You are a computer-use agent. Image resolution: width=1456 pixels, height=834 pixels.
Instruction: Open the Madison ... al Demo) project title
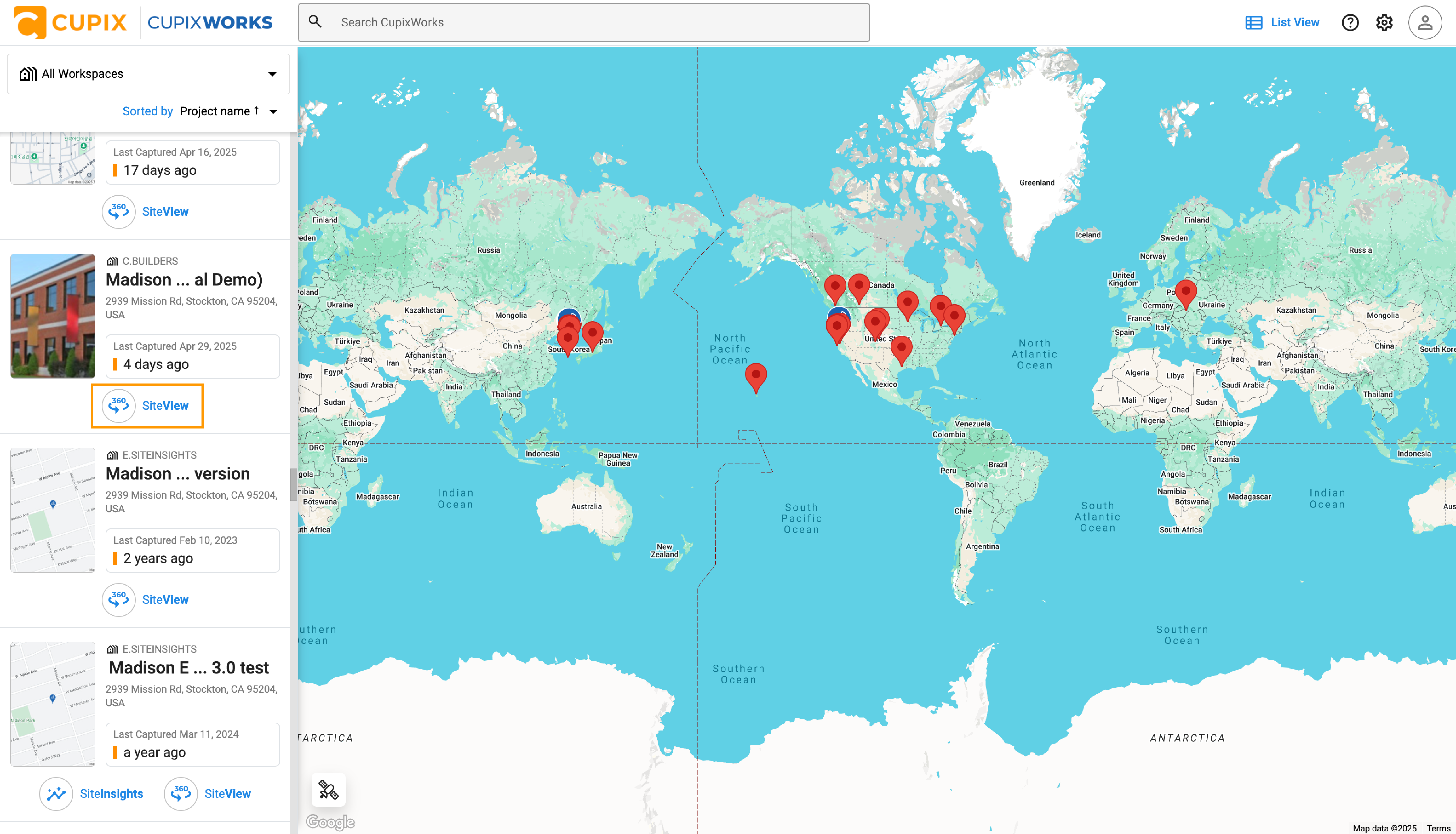(184, 279)
